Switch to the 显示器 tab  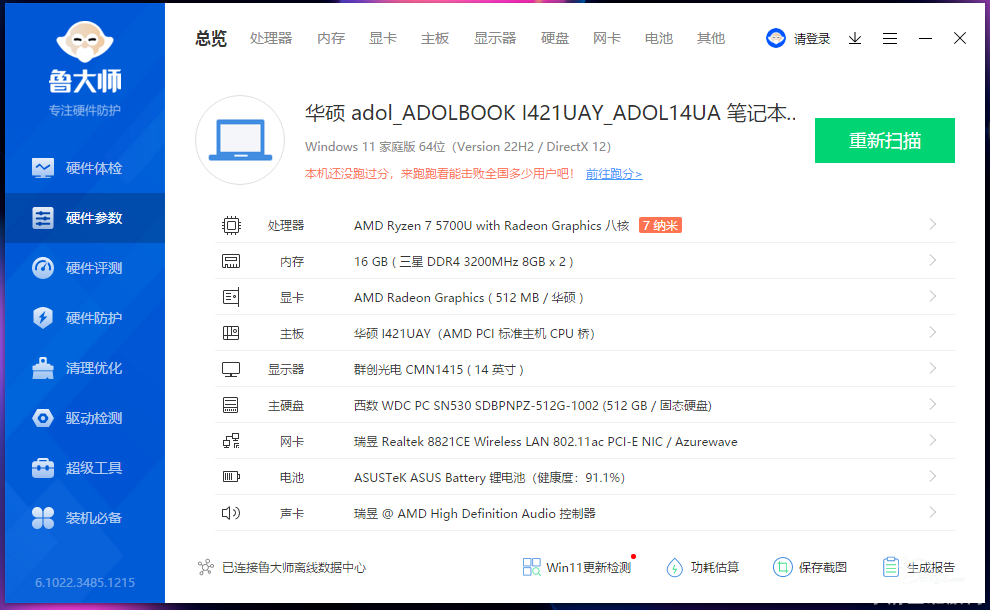point(495,39)
